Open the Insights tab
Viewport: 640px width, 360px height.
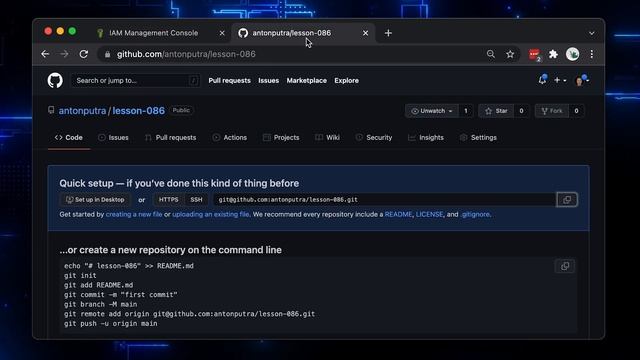point(426,138)
